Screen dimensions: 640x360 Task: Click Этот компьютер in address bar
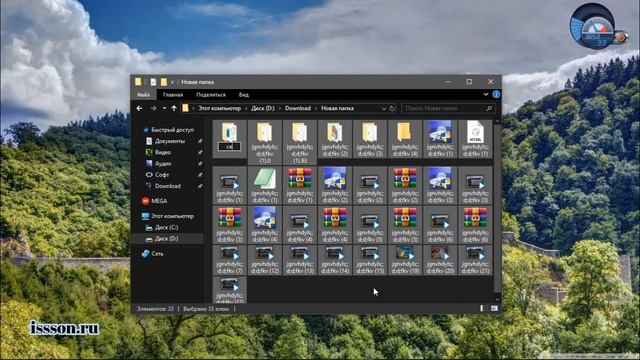[219, 108]
